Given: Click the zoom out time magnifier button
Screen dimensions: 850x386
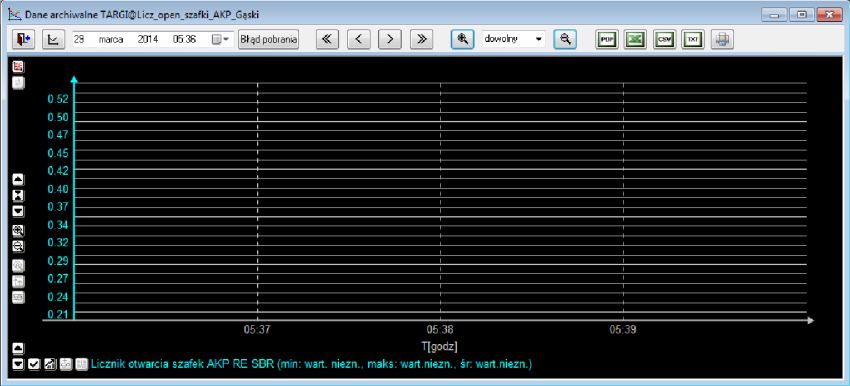Looking at the screenshot, I should coord(565,39).
